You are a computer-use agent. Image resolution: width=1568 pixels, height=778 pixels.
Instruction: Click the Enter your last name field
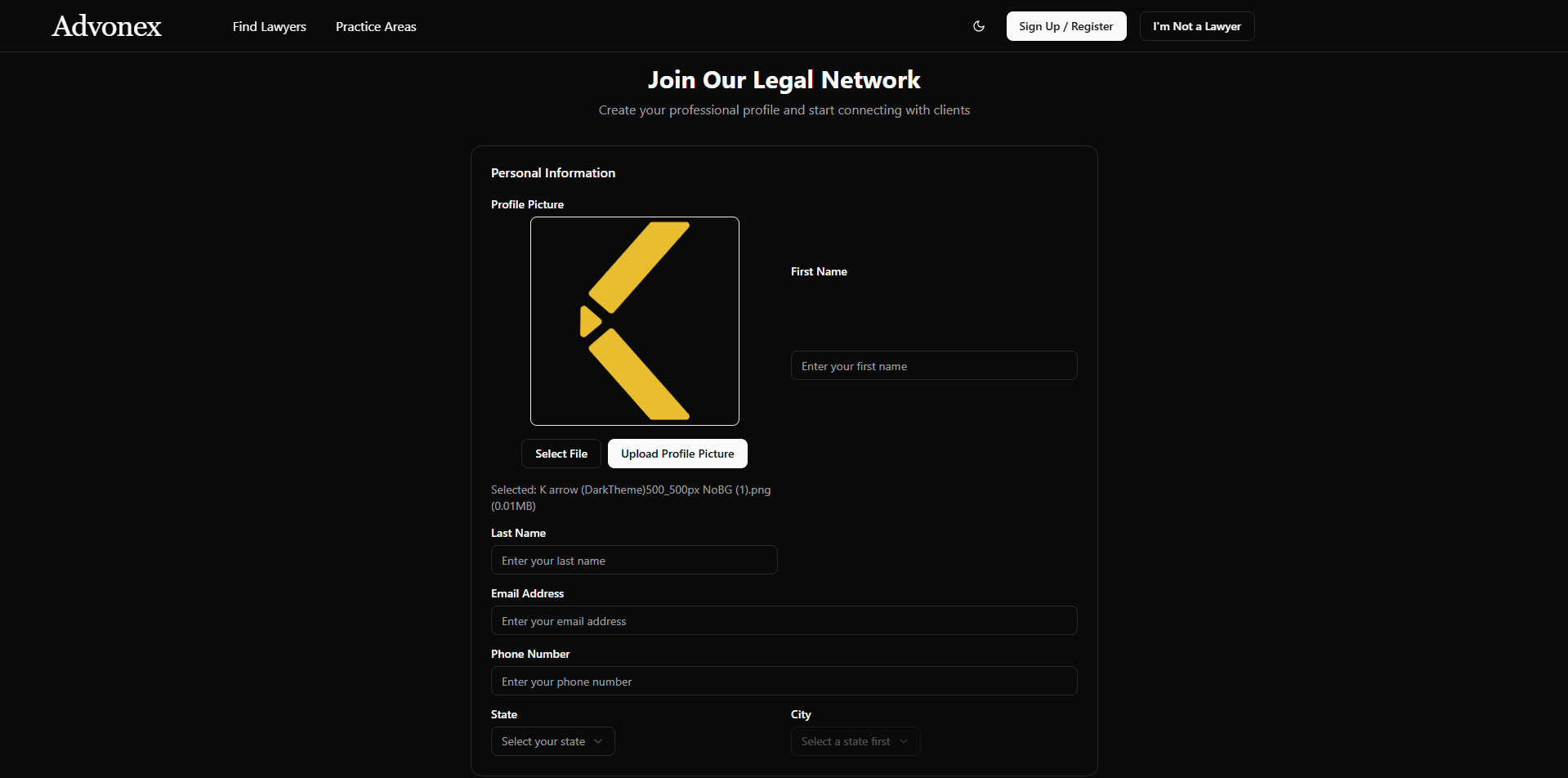(634, 560)
